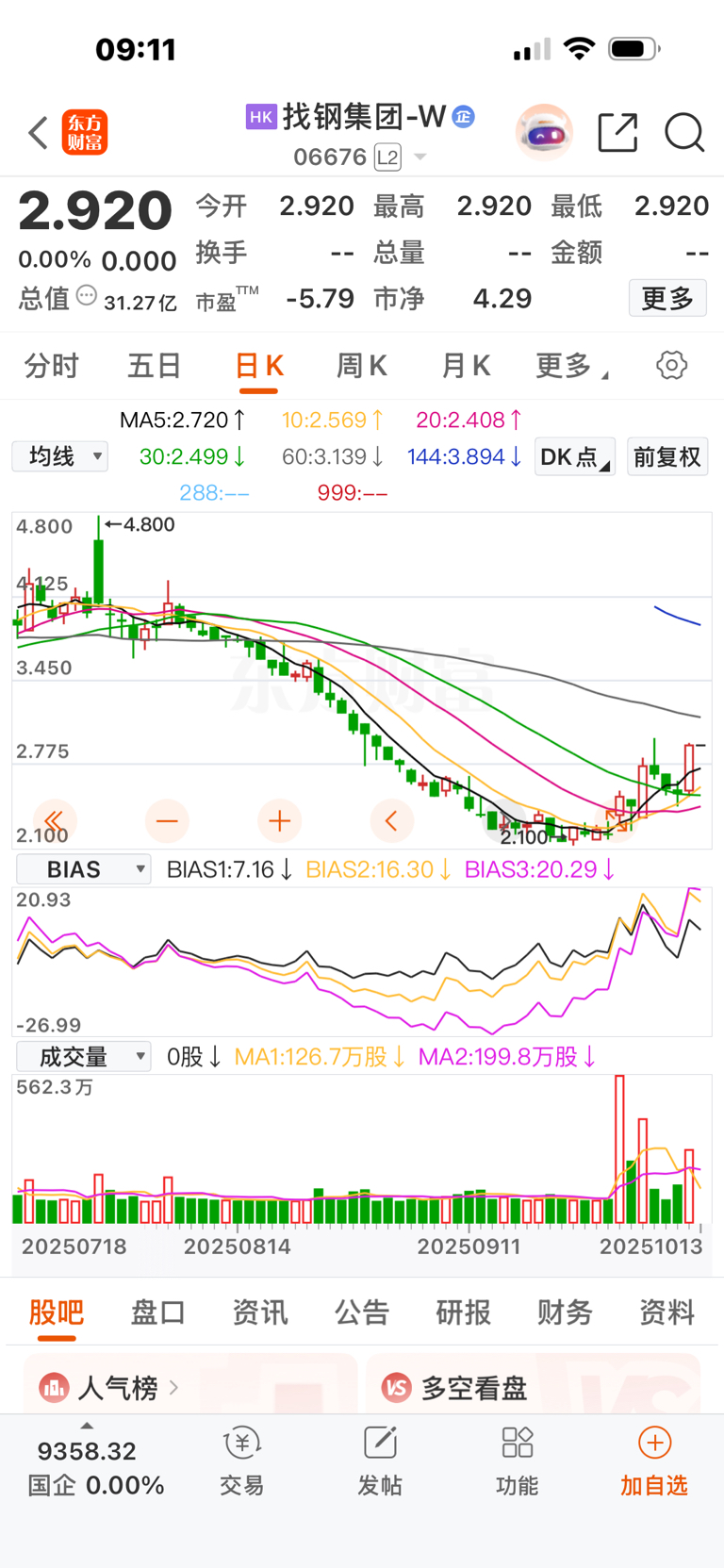This screenshot has width=724, height=1568.
Task: Tap the MA2:199.8万股 volume label
Action: click(x=507, y=1057)
